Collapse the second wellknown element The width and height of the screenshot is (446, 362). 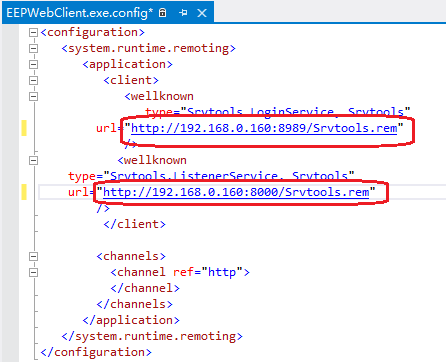[33, 160]
